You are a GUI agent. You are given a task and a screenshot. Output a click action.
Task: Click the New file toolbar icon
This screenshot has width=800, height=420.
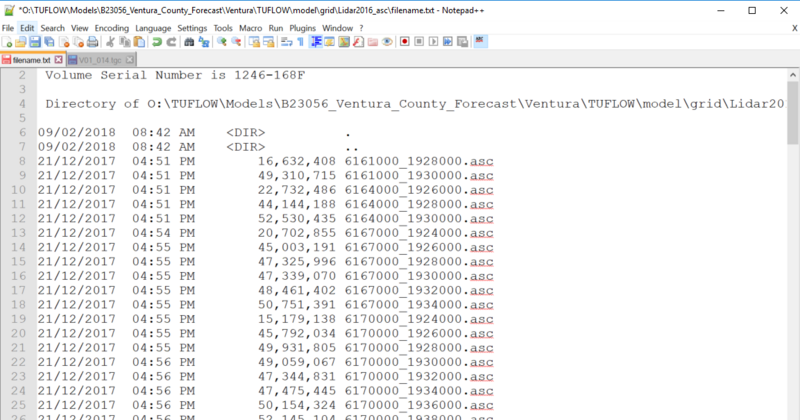click(7, 43)
